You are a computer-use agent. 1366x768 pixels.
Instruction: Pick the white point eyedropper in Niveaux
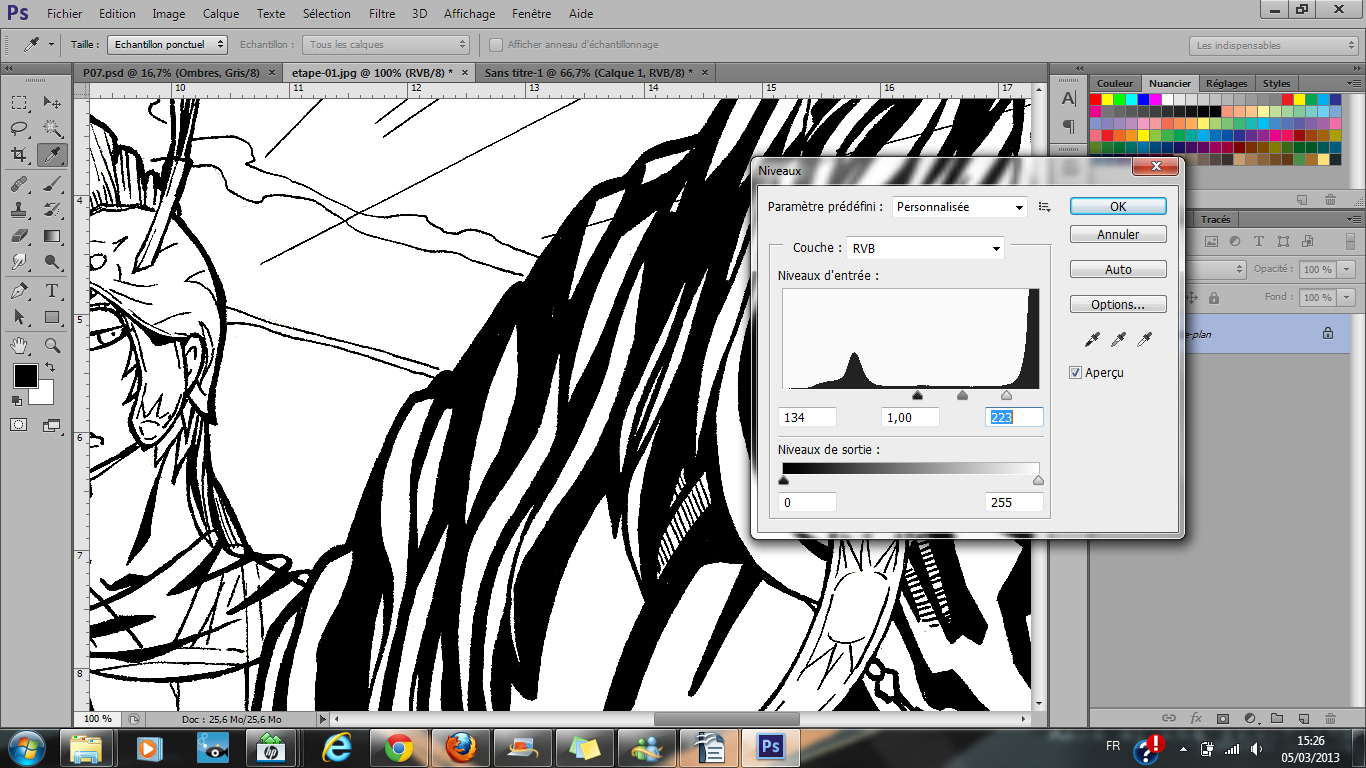coord(1145,340)
